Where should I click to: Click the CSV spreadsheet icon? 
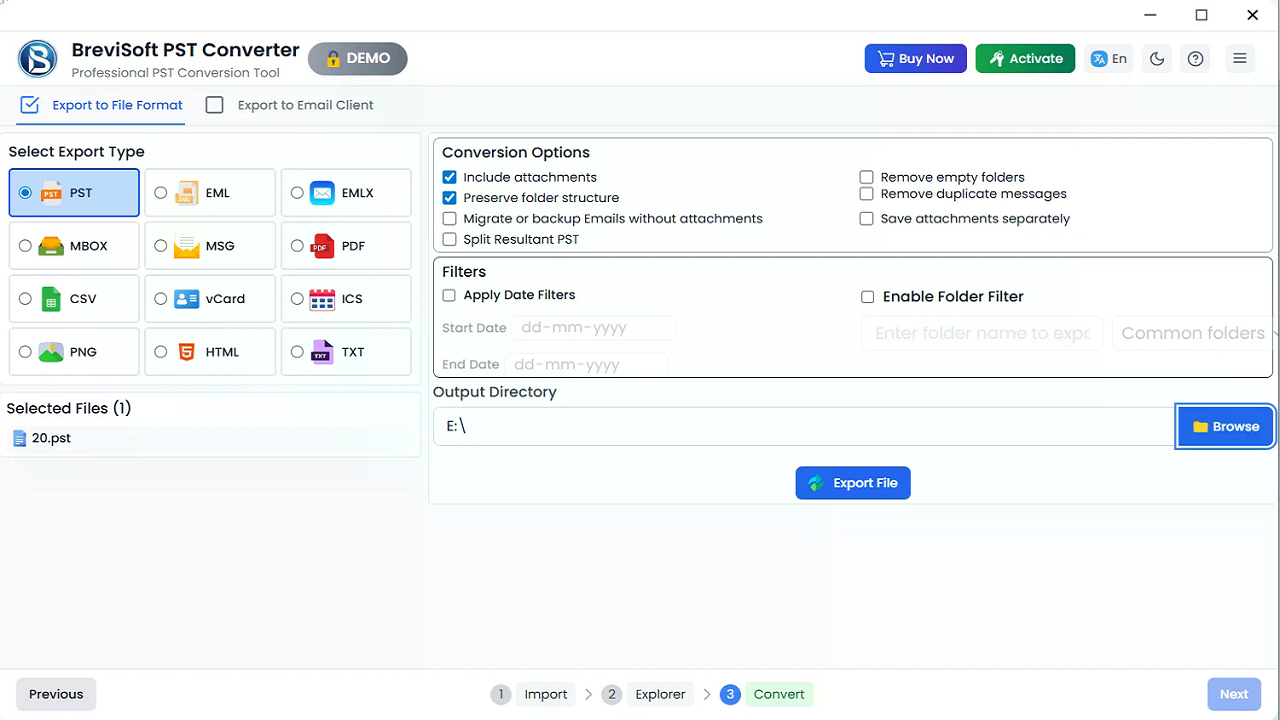pos(51,299)
